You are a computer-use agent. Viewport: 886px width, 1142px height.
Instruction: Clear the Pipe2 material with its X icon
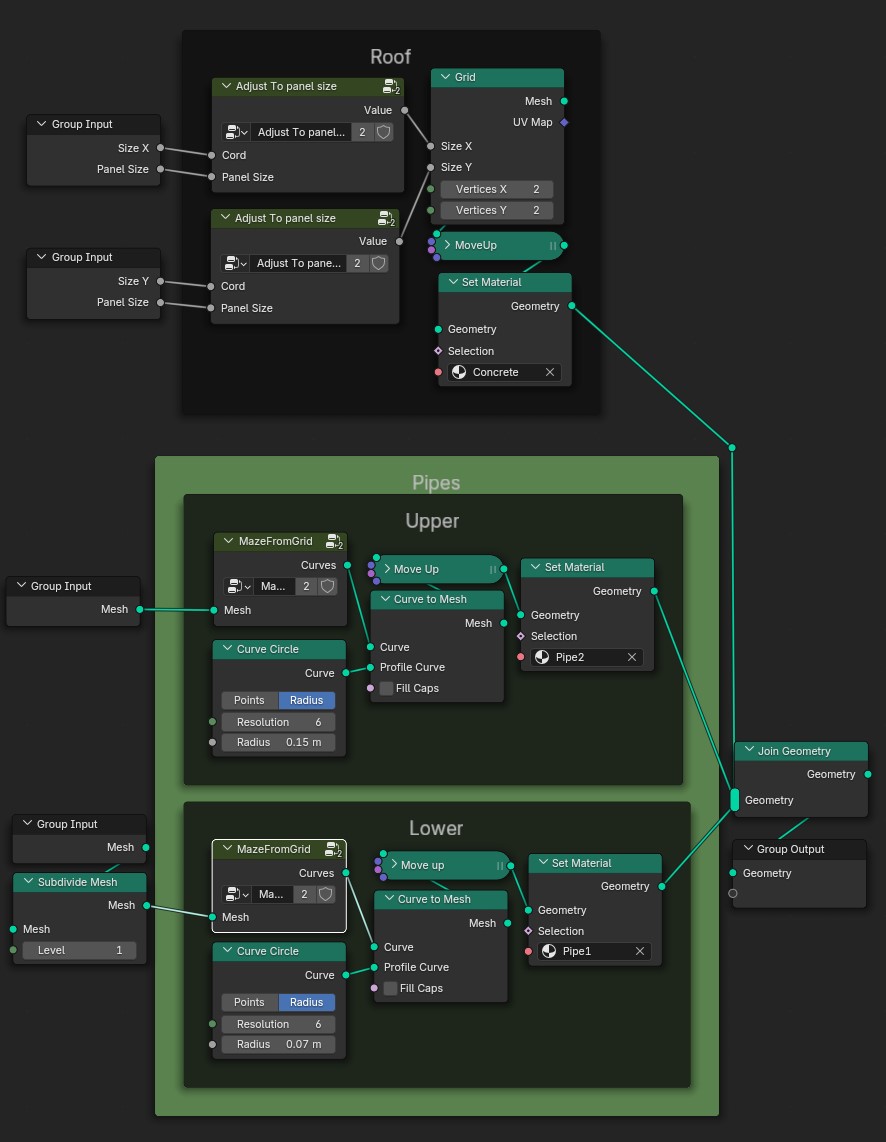(632, 657)
